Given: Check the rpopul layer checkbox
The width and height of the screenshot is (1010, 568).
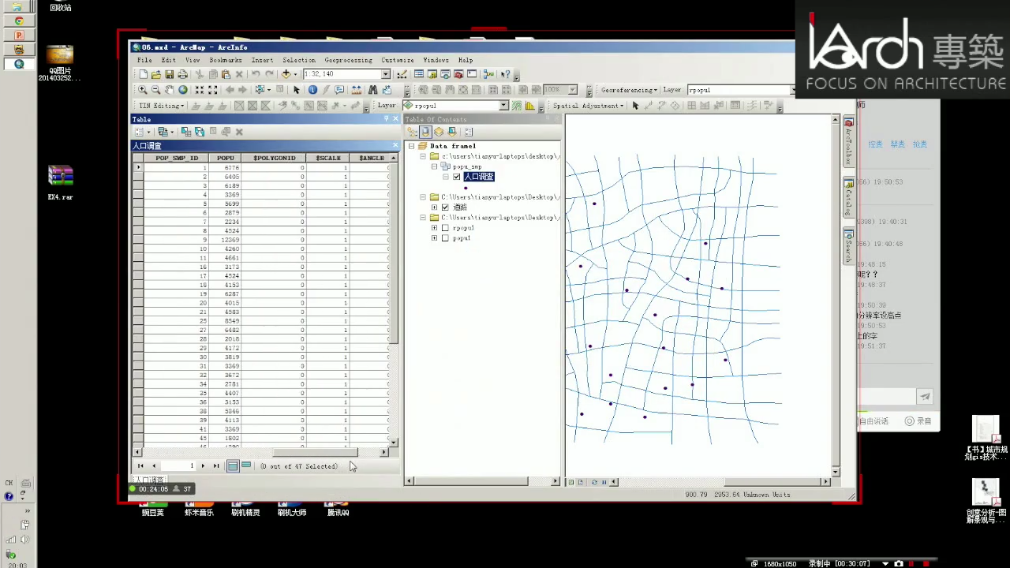Looking at the screenshot, I should 445,228.
